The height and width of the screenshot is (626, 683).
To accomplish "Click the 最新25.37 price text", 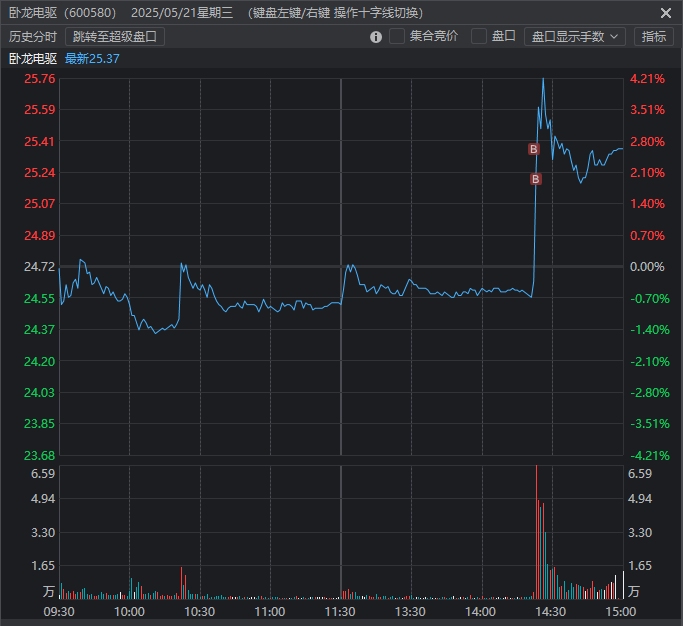I will [92, 58].
